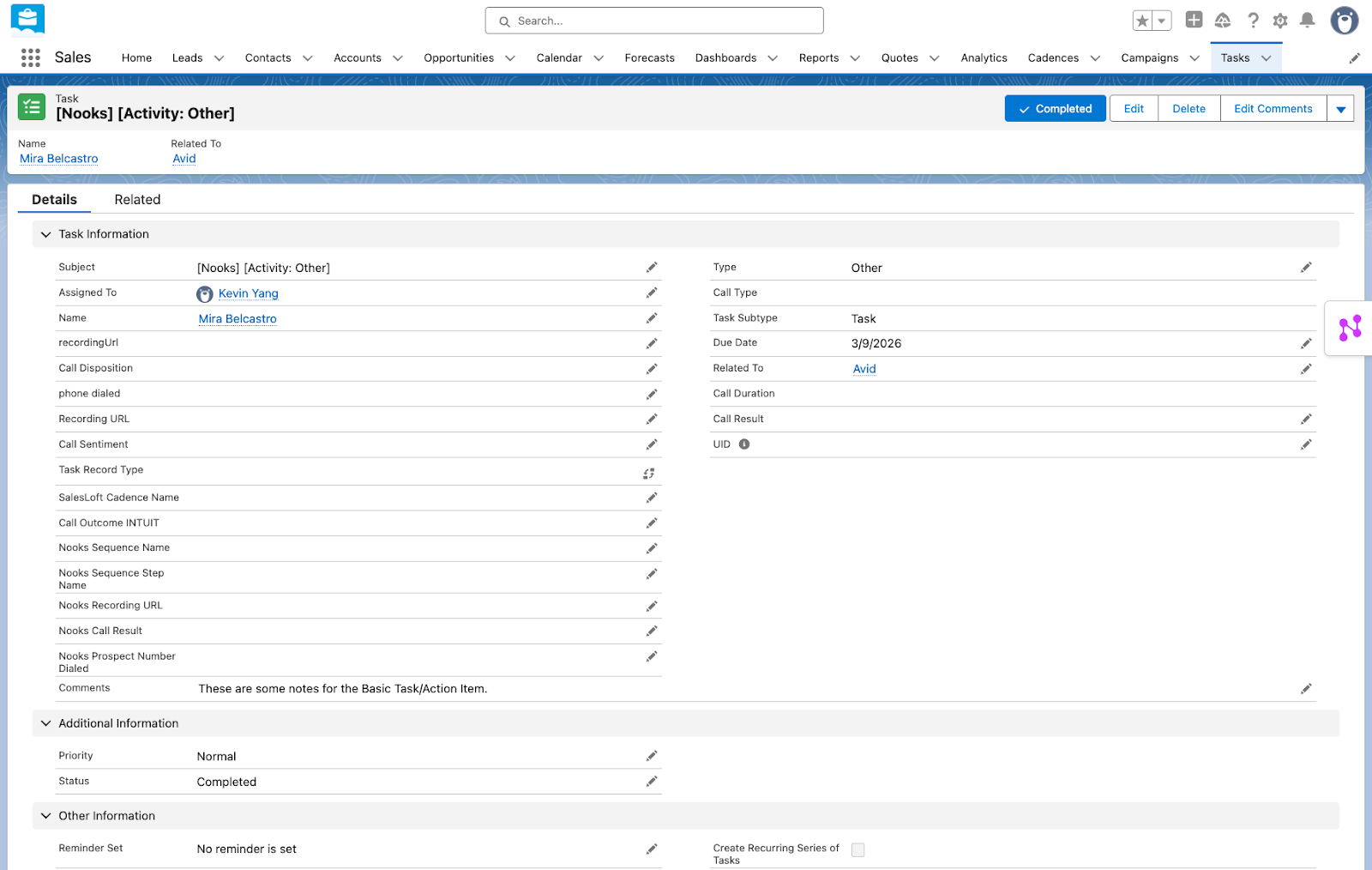Change Task Record Type icon
Viewport: 1372px width, 870px height.
[649, 474]
